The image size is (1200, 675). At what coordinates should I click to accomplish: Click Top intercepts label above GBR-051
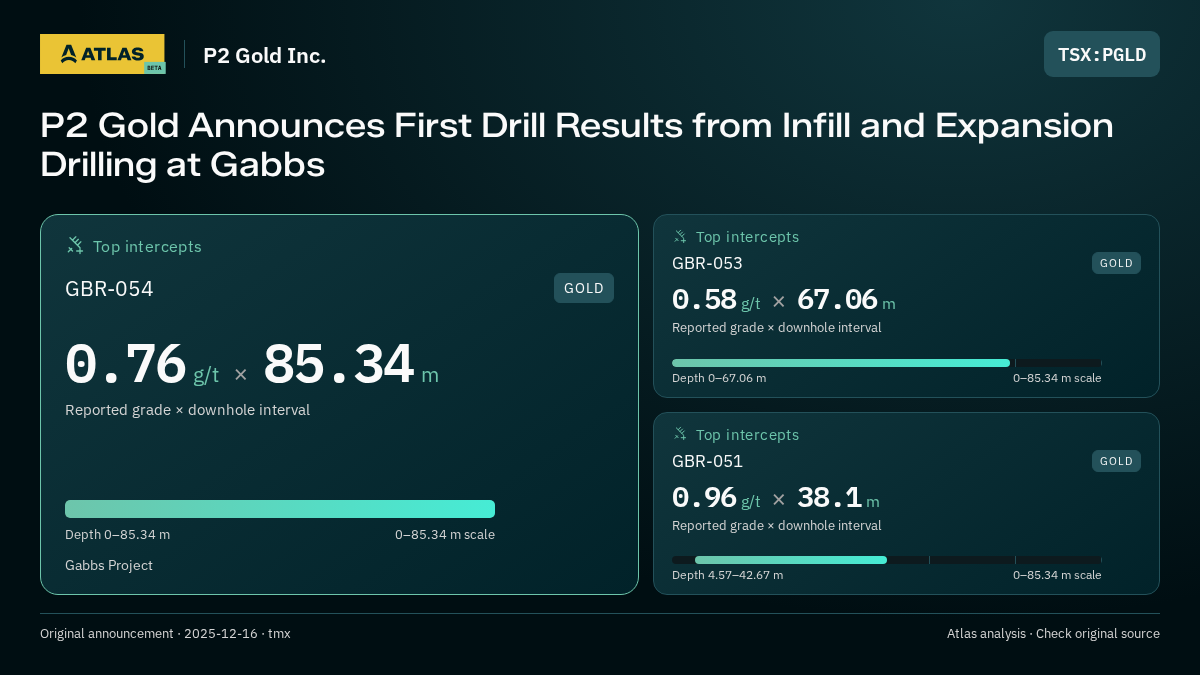pos(747,435)
